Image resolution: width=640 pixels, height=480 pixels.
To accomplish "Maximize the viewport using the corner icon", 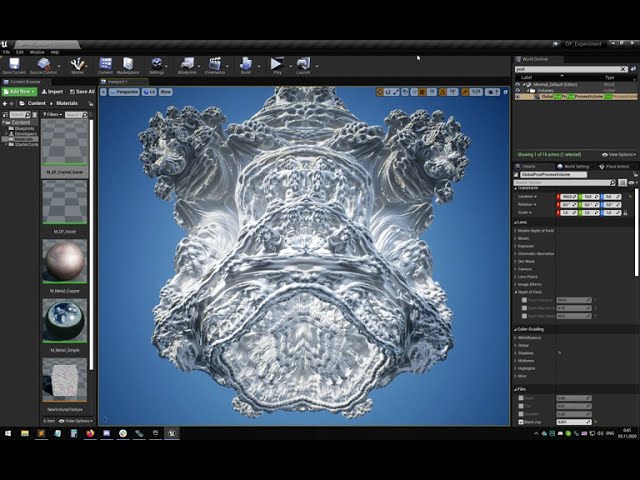I will 505,92.
